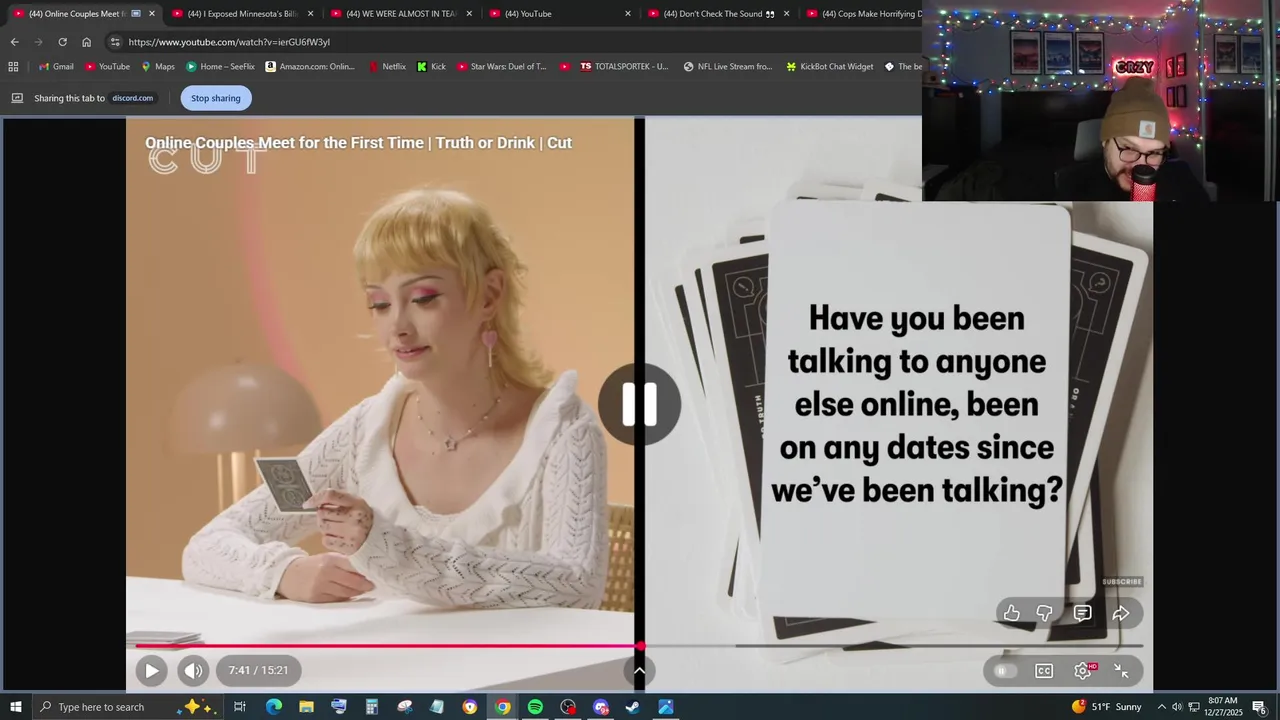Viewport: 1280px width, 720px height.
Task: Open the video settings gear
Action: (1083, 671)
